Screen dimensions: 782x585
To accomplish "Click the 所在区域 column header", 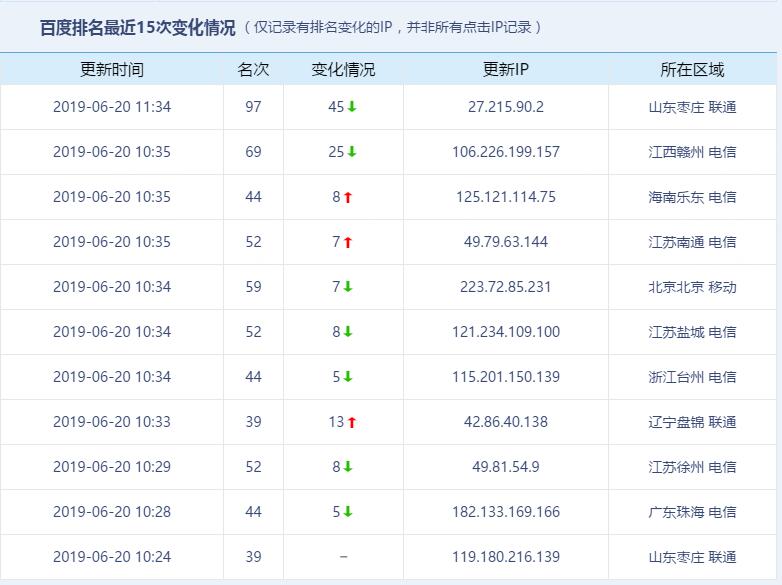I will click(x=692, y=69).
